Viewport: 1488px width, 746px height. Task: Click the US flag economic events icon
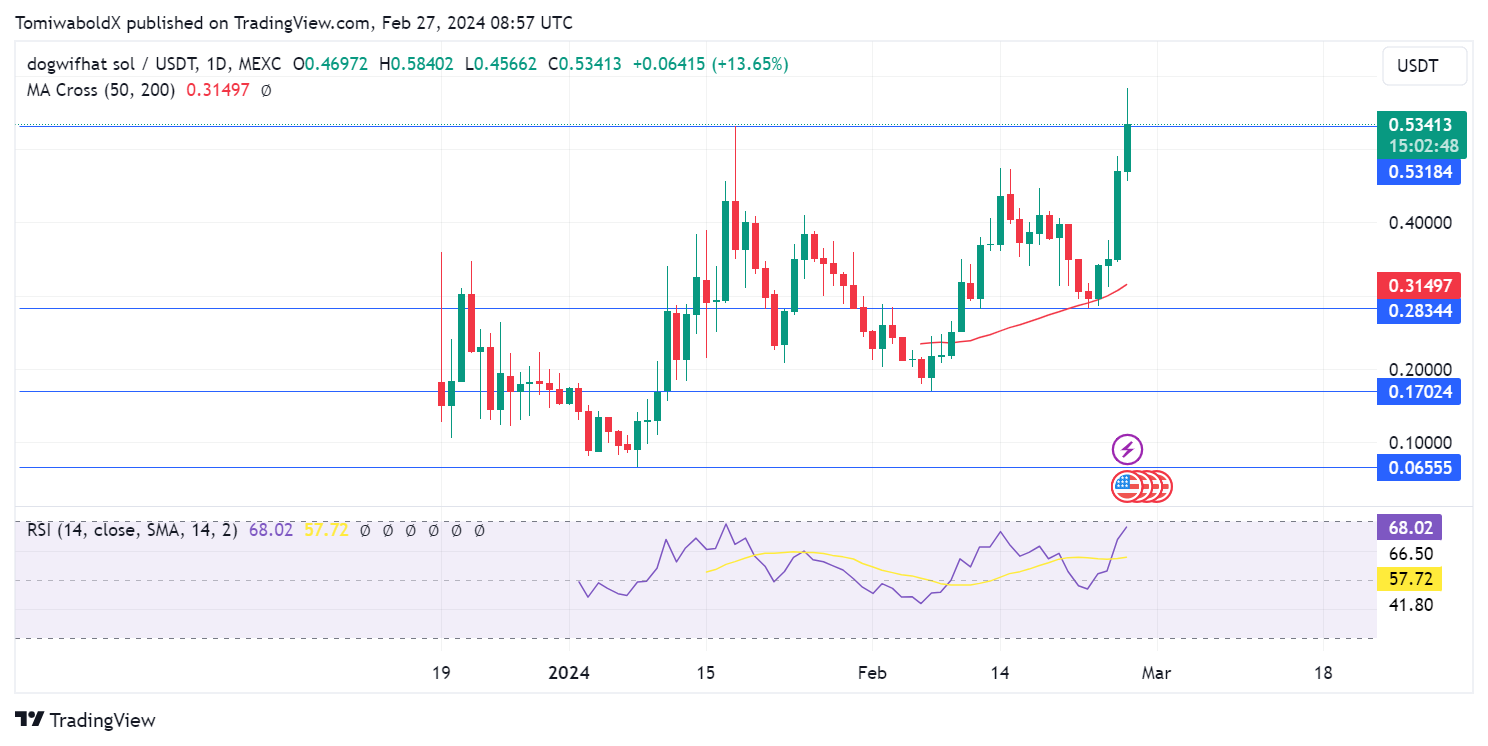[1143, 486]
